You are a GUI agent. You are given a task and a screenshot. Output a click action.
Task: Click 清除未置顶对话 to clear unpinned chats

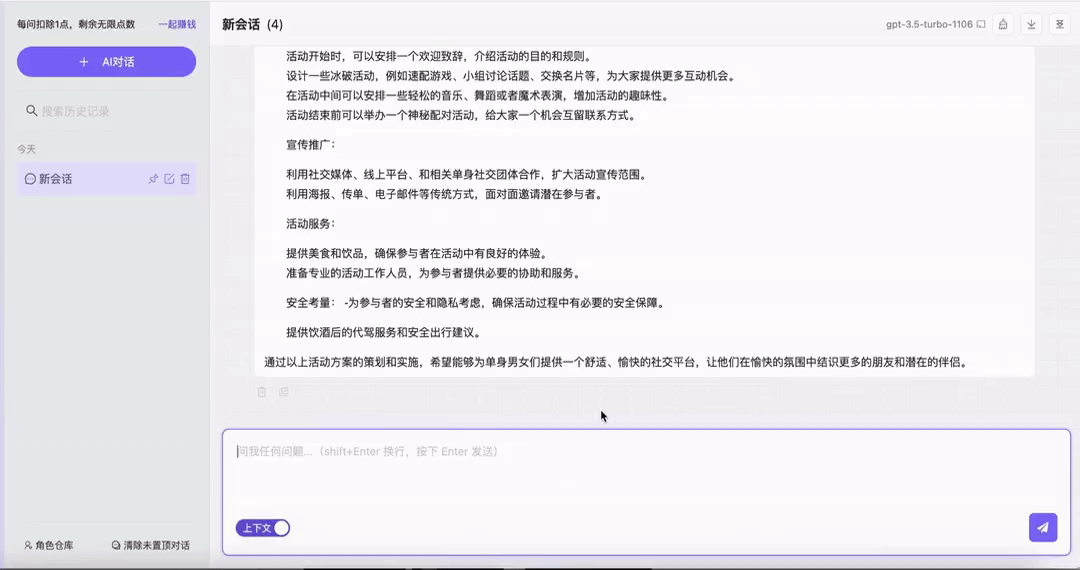(151, 545)
